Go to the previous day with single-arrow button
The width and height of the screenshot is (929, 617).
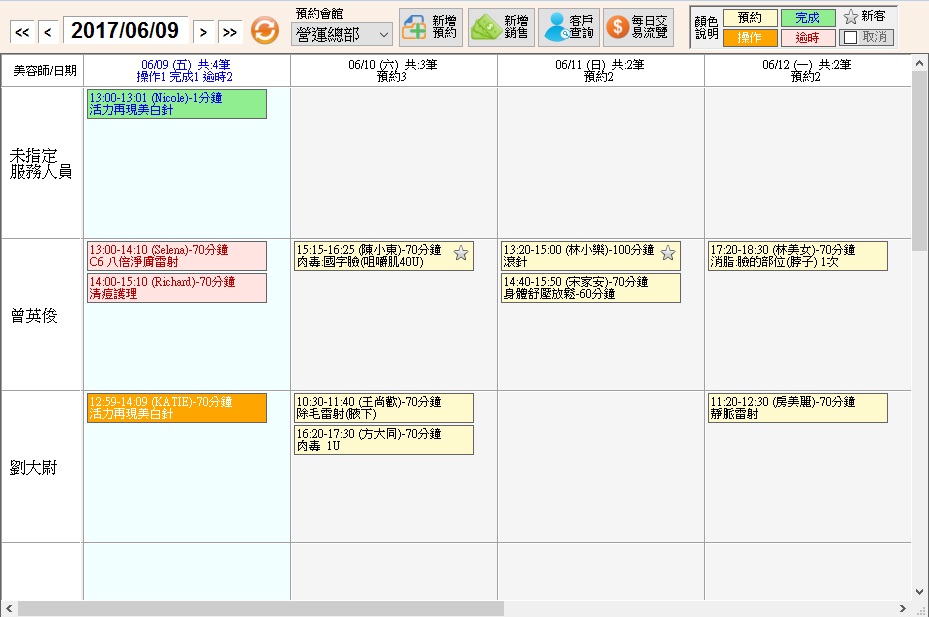48,33
